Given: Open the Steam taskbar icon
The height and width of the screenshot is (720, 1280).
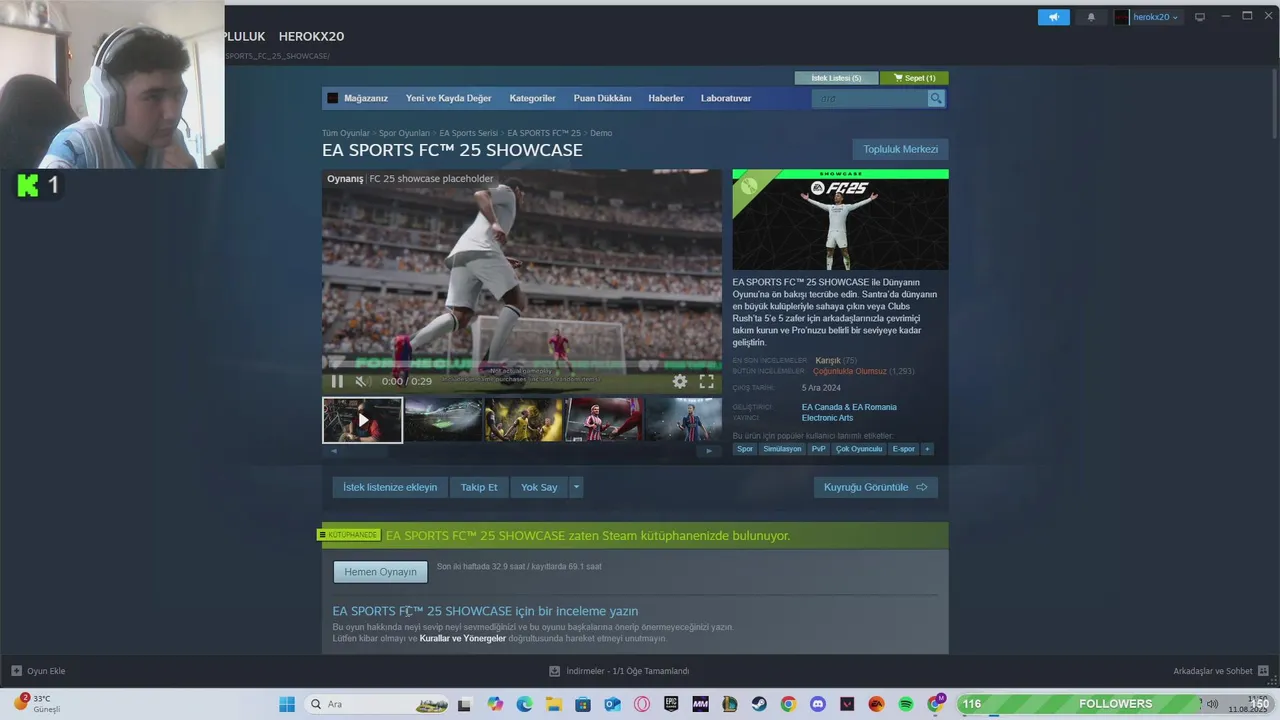Looking at the screenshot, I should point(759,704).
